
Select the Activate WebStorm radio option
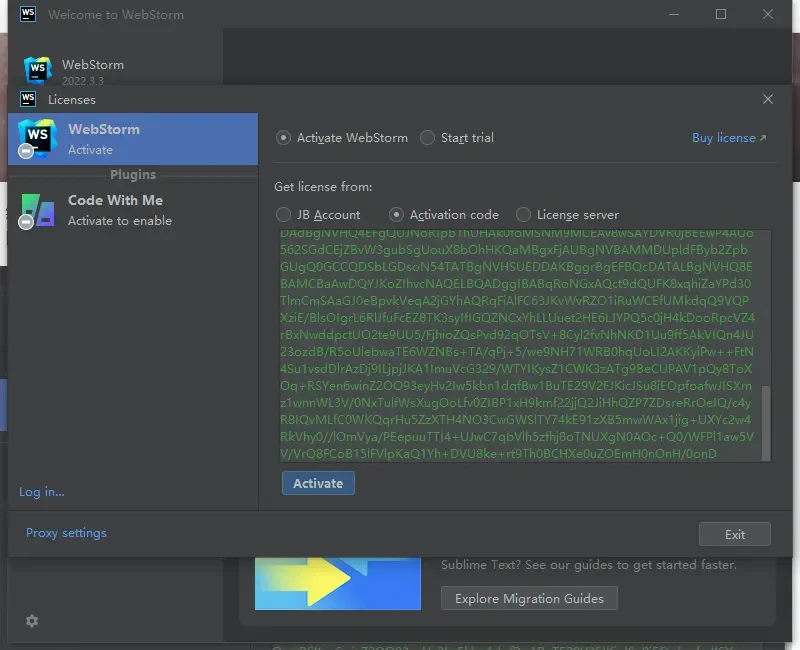(x=284, y=138)
